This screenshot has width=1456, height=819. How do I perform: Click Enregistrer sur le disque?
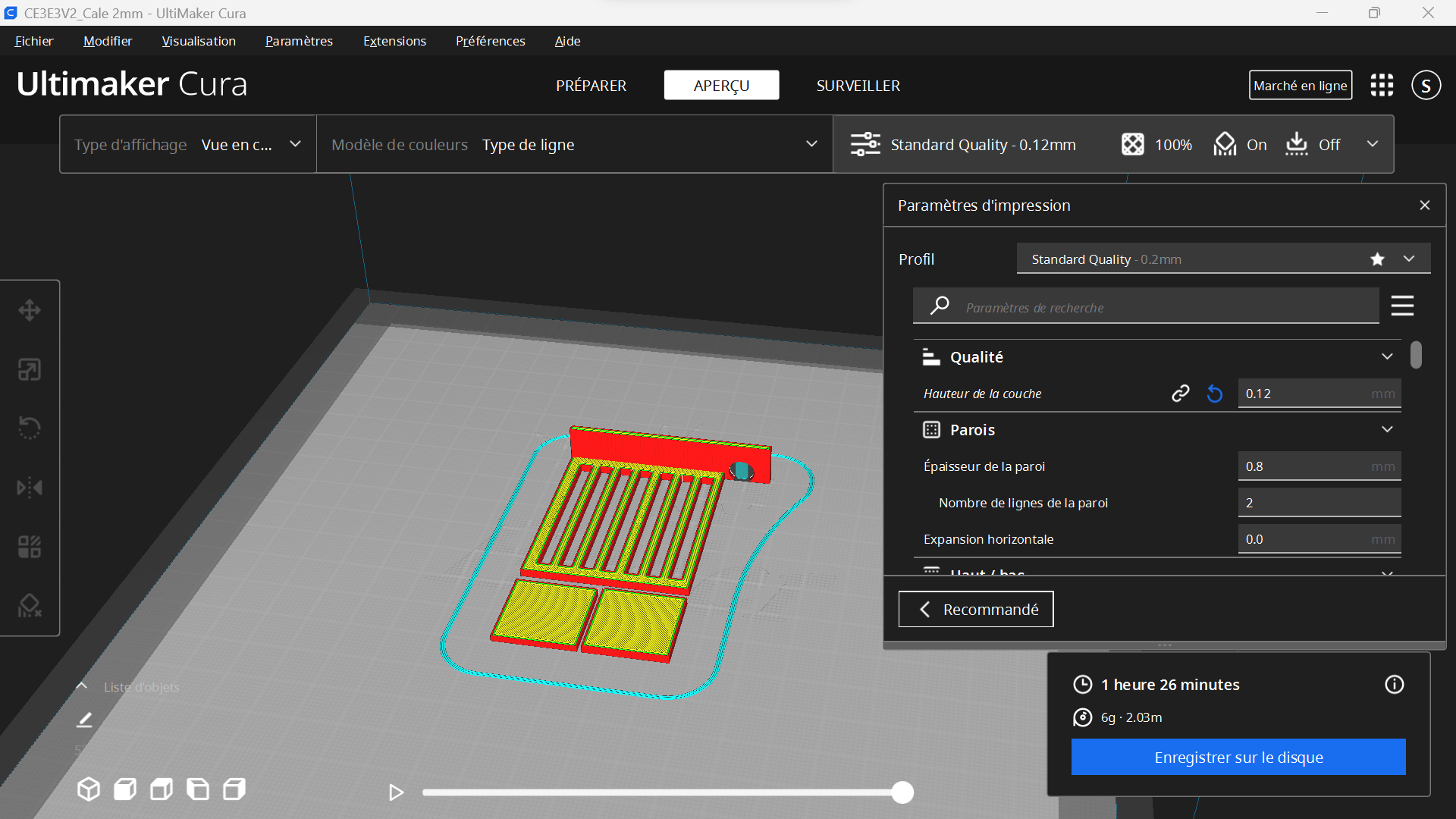pos(1238,757)
